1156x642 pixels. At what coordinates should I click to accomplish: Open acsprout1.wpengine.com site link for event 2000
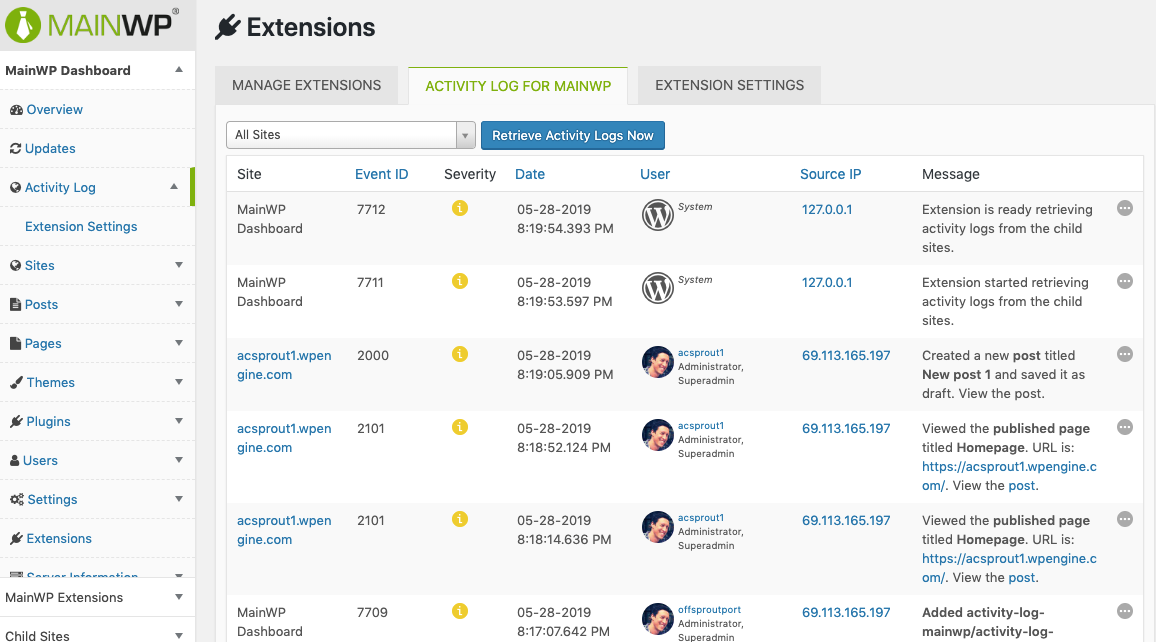284,365
